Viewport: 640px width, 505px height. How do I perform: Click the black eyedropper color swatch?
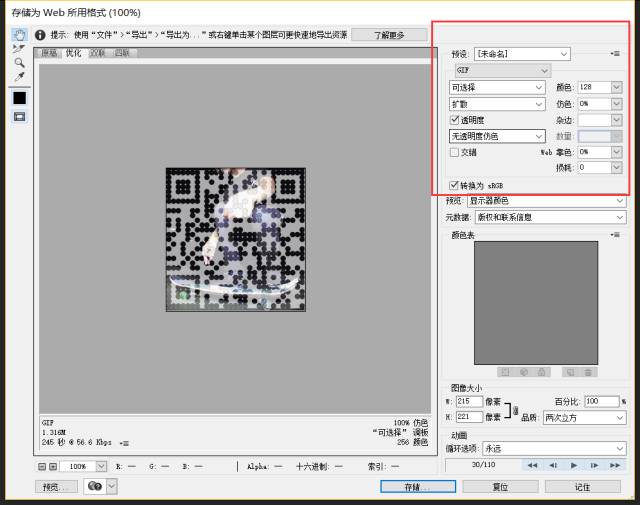[19, 98]
